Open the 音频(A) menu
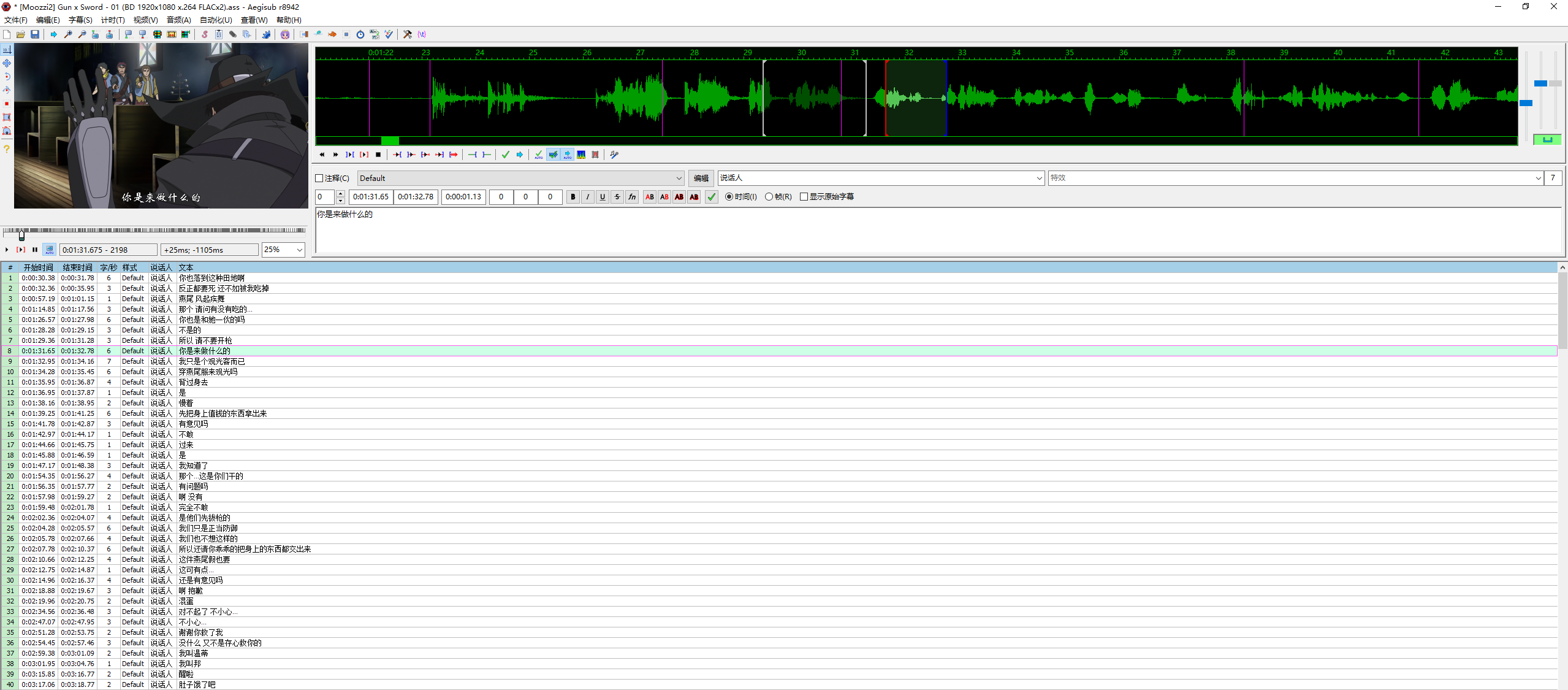Viewport: 1568px width, 690px height. [179, 20]
